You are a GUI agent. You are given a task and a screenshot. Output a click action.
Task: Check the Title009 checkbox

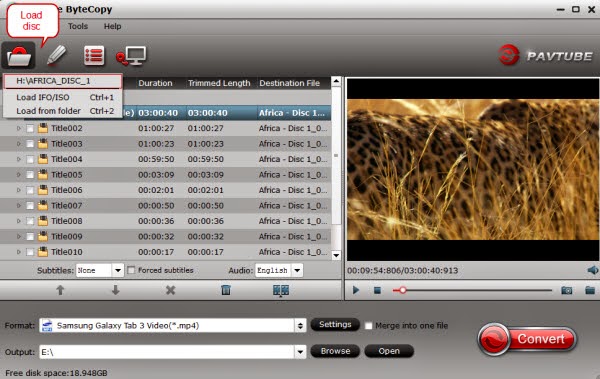click(x=30, y=237)
